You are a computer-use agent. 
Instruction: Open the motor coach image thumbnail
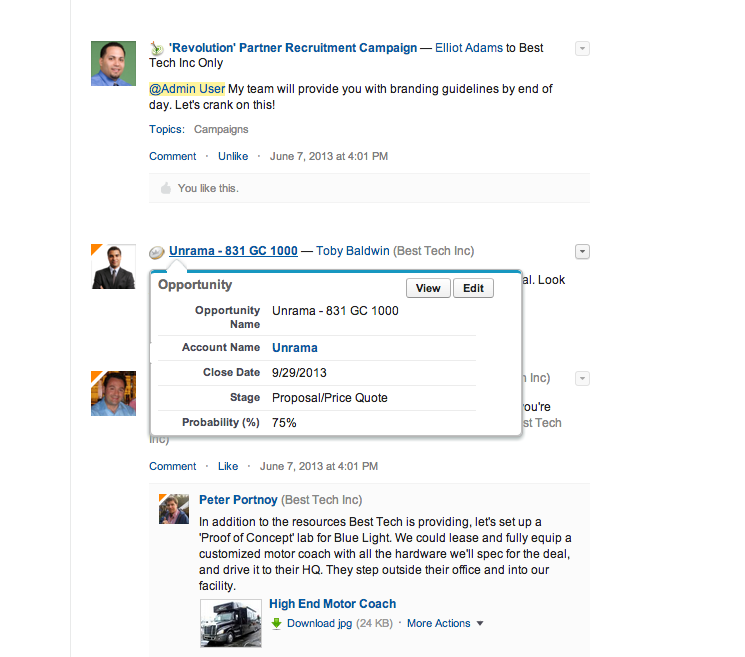[x=232, y=622]
